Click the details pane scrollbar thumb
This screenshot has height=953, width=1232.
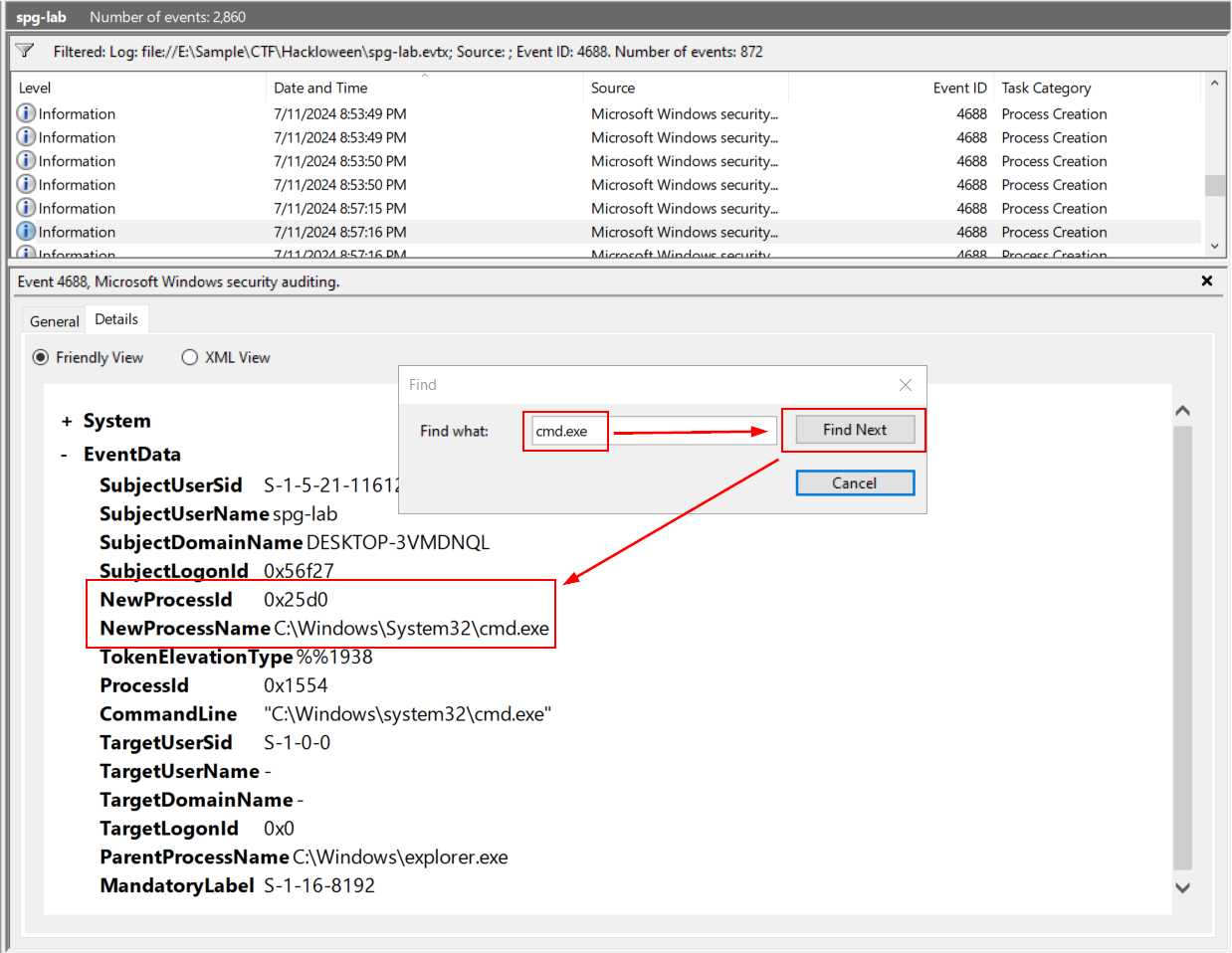click(1182, 648)
